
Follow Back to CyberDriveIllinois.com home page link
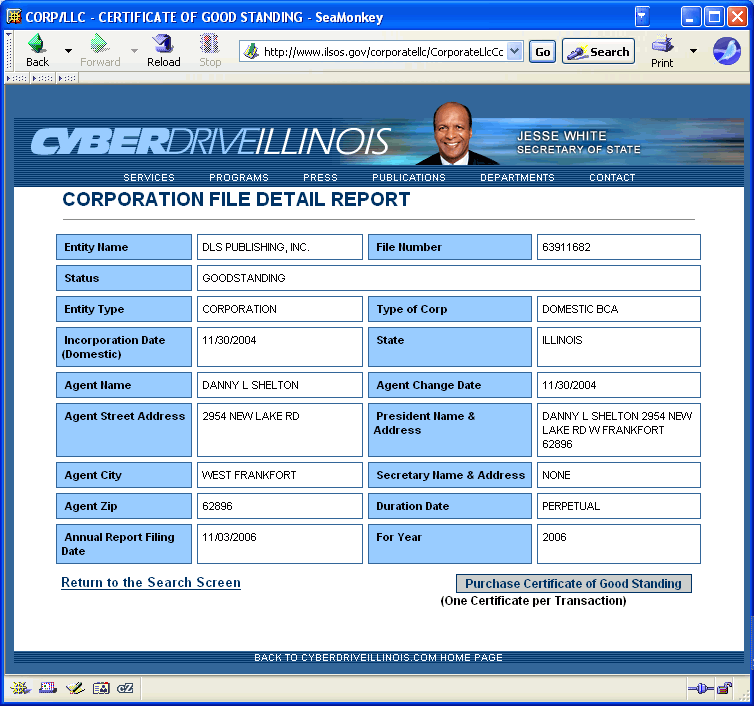point(378,657)
